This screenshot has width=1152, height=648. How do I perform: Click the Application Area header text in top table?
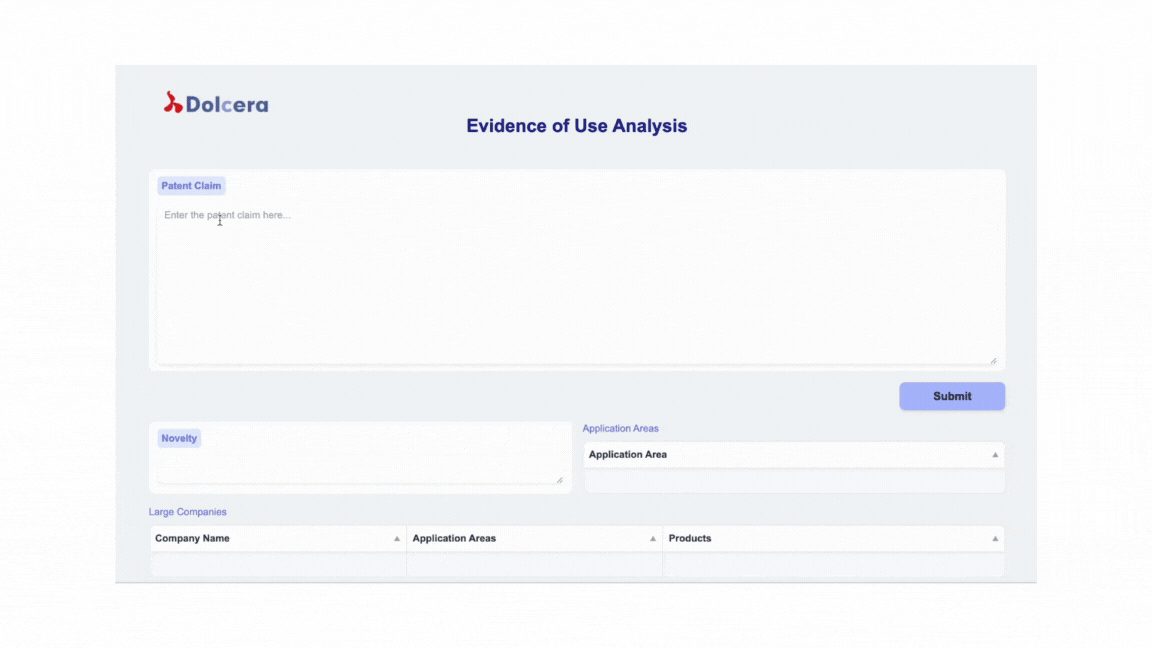(x=628, y=454)
